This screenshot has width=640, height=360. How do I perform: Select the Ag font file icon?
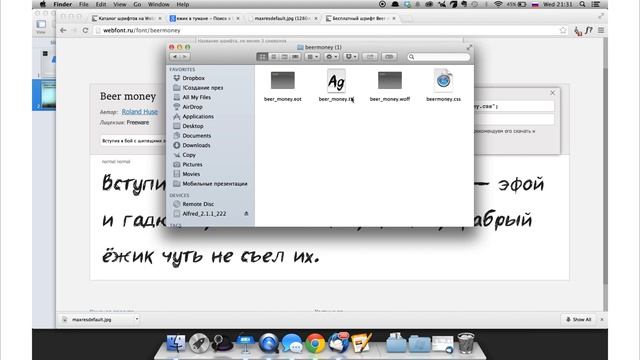click(x=336, y=81)
